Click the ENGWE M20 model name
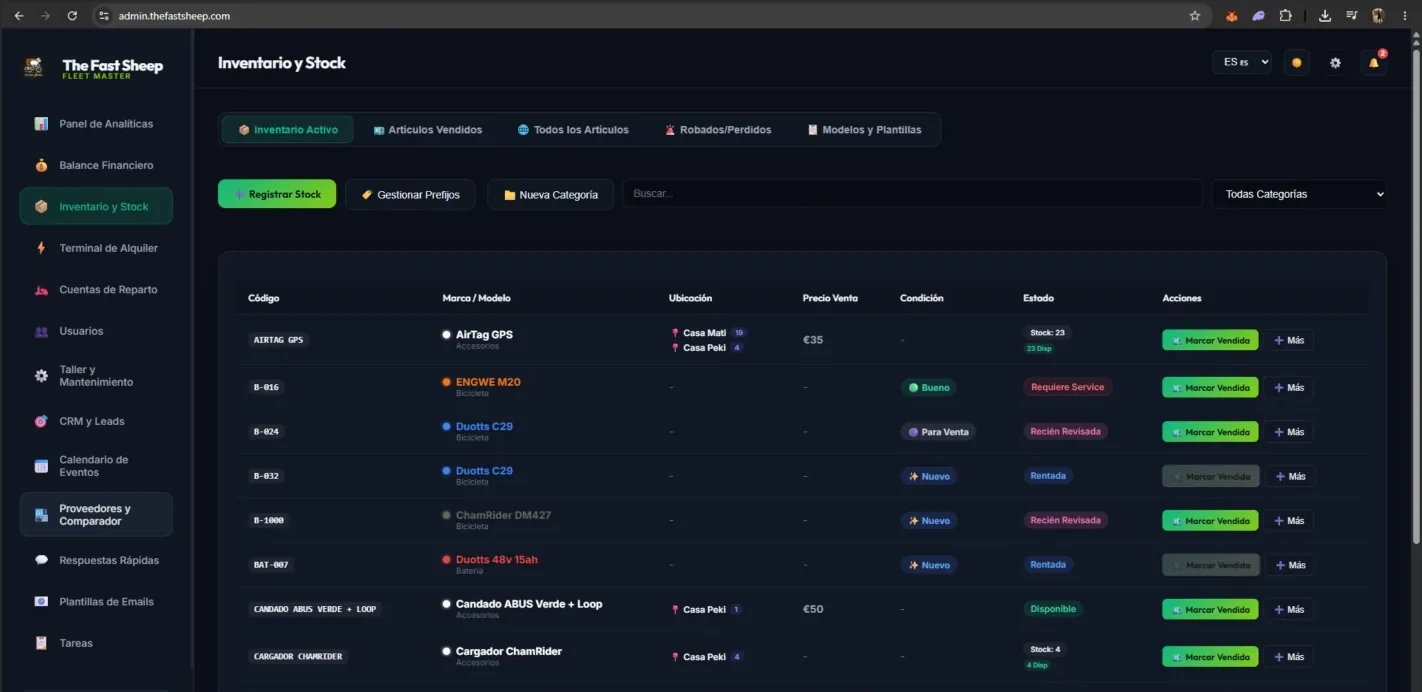 488,382
